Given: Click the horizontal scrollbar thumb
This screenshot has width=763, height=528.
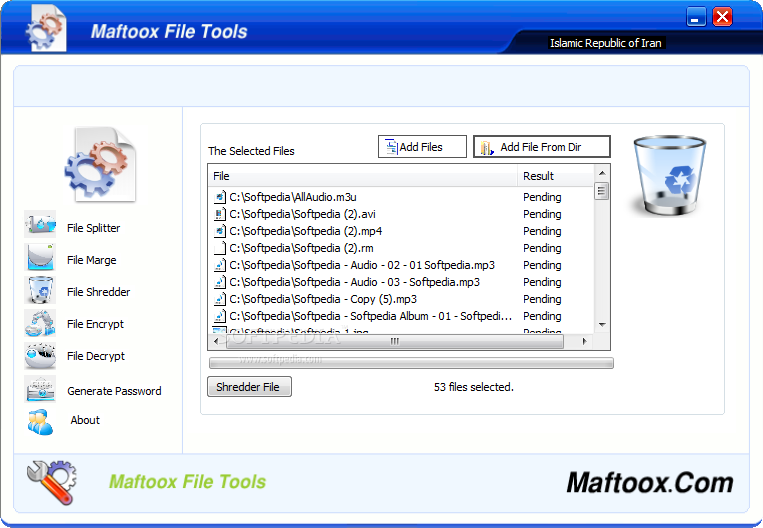Looking at the screenshot, I should tap(394, 342).
